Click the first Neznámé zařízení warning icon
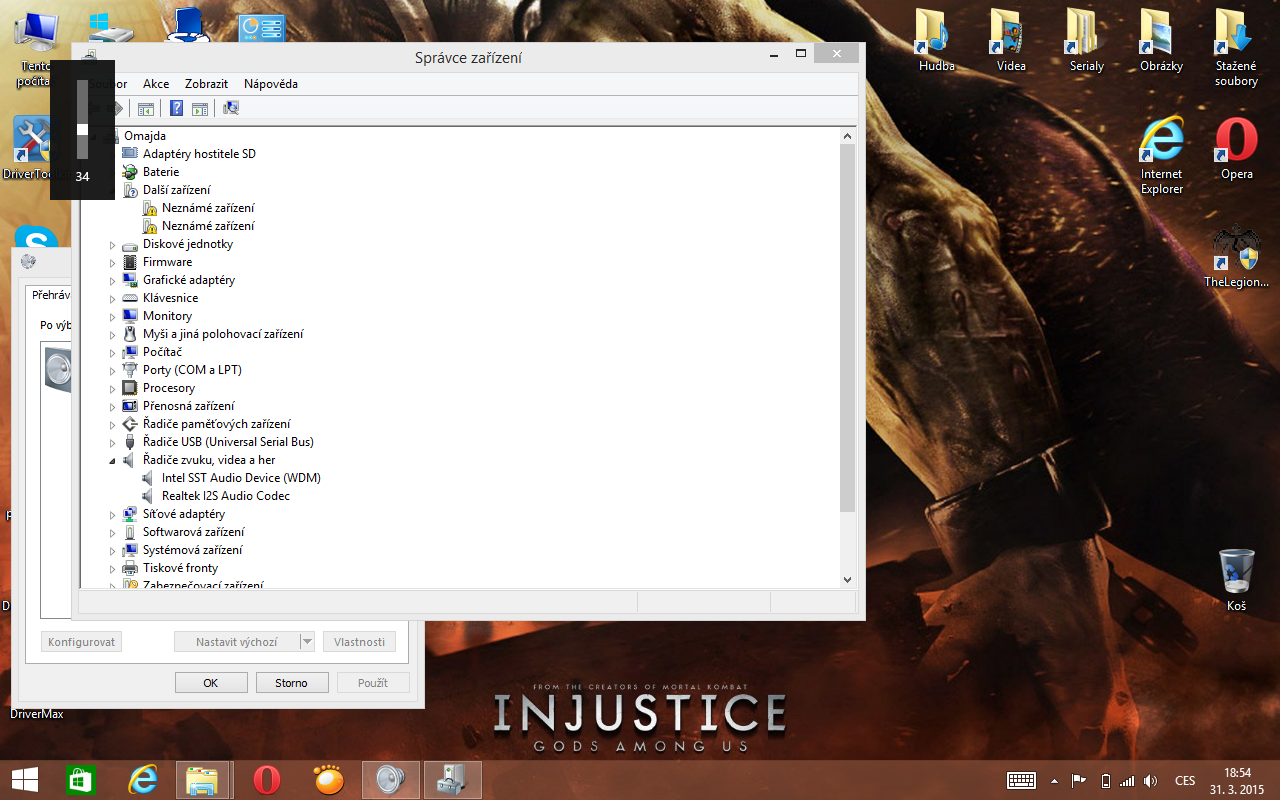The image size is (1280, 800). pyautogui.click(x=150, y=208)
